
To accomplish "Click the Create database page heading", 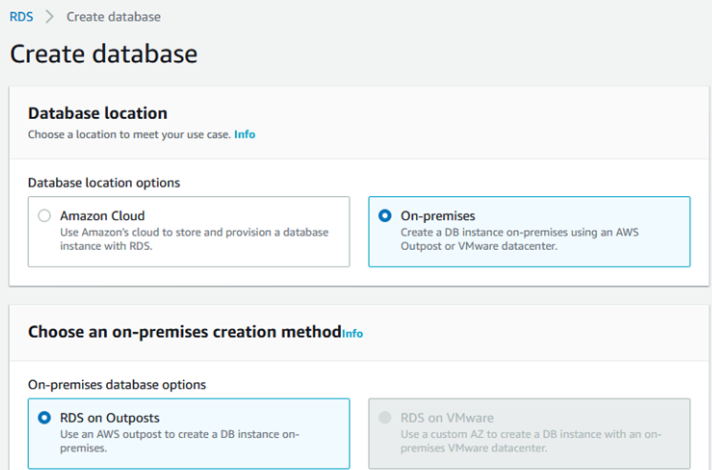I will point(104,54).
